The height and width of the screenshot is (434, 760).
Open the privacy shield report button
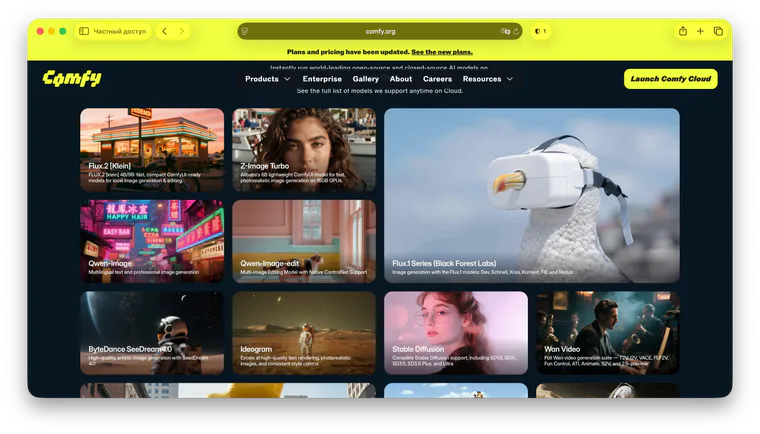[x=540, y=31]
